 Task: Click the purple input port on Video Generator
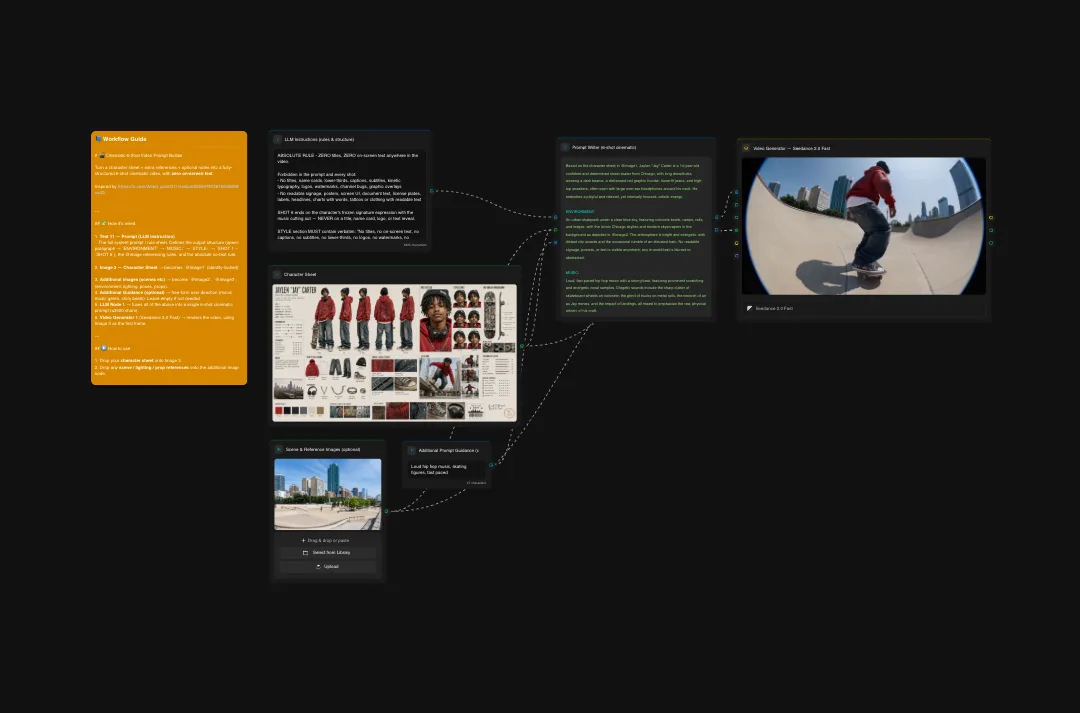point(736,256)
